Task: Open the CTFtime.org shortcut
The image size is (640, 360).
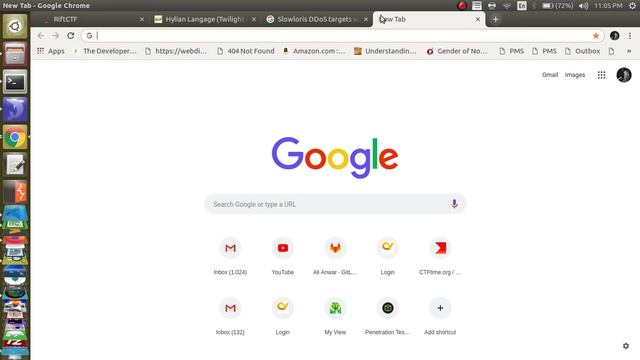Action: (x=440, y=256)
